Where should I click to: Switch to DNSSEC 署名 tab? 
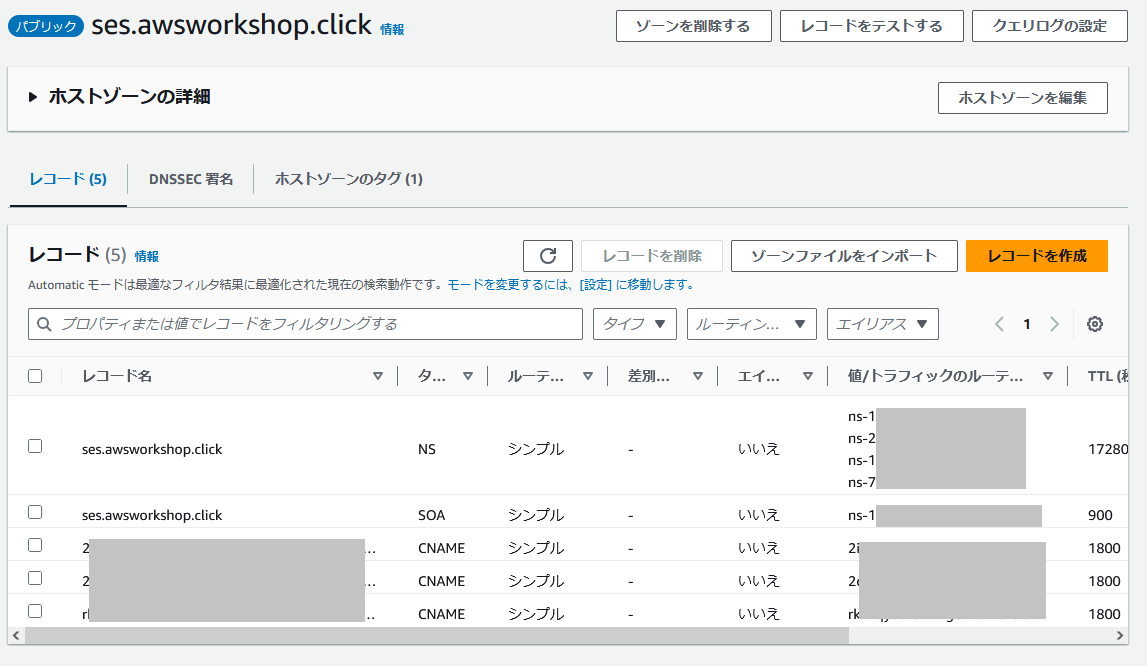pos(191,179)
